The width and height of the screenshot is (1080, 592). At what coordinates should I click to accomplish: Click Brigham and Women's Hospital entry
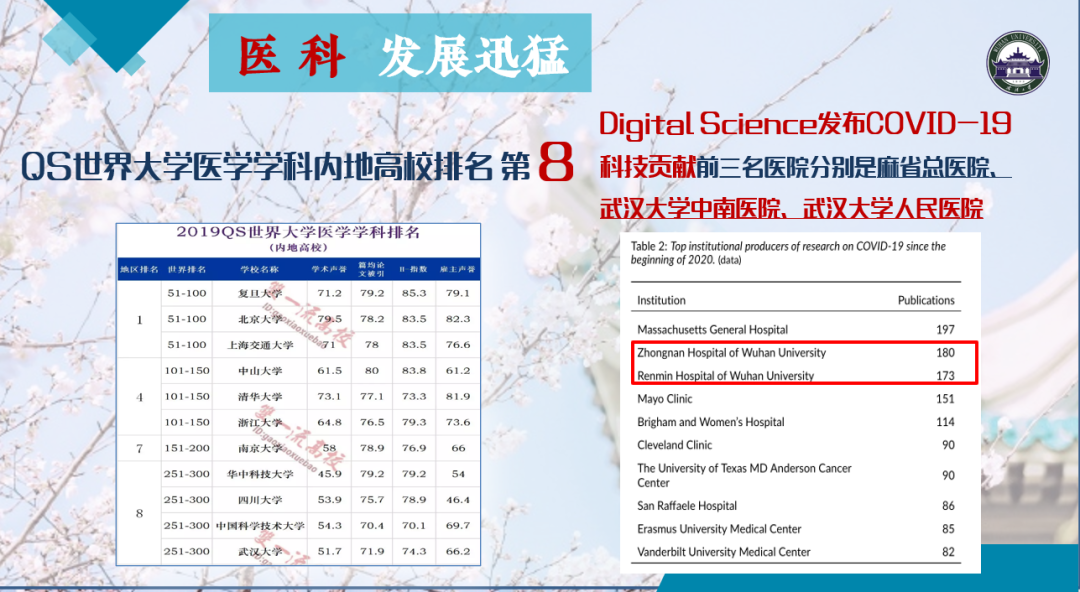coord(711,422)
